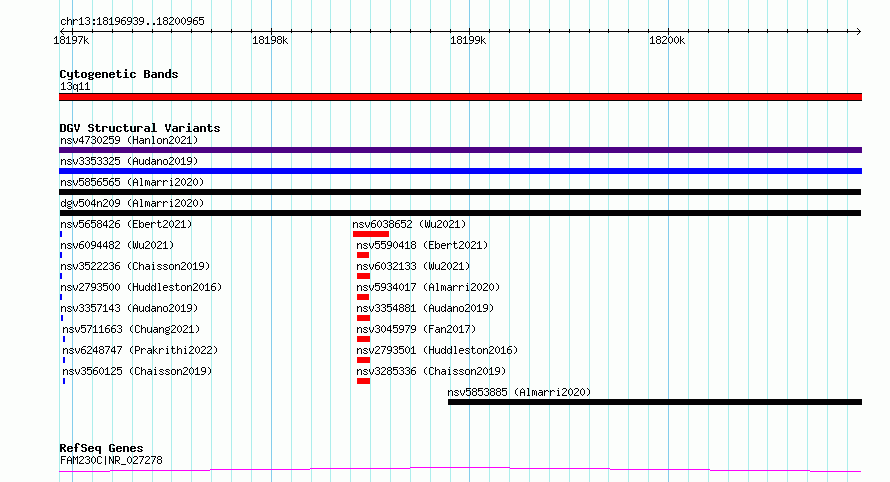Screen dimensions: 890x482
Task: Click the Cytogenetic Bands track title
Action: (119, 74)
